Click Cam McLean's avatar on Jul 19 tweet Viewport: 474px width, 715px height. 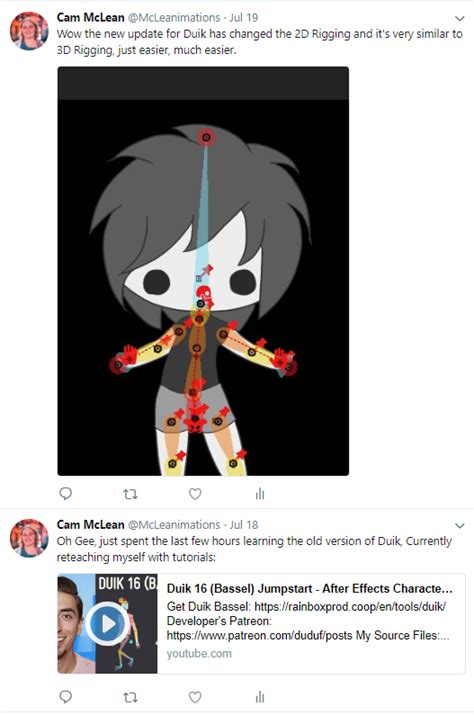pos(29,31)
